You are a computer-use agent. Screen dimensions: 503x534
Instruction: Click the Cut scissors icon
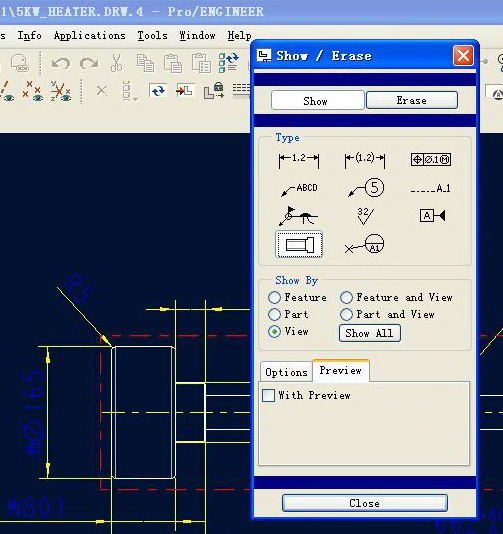tap(116, 63)
